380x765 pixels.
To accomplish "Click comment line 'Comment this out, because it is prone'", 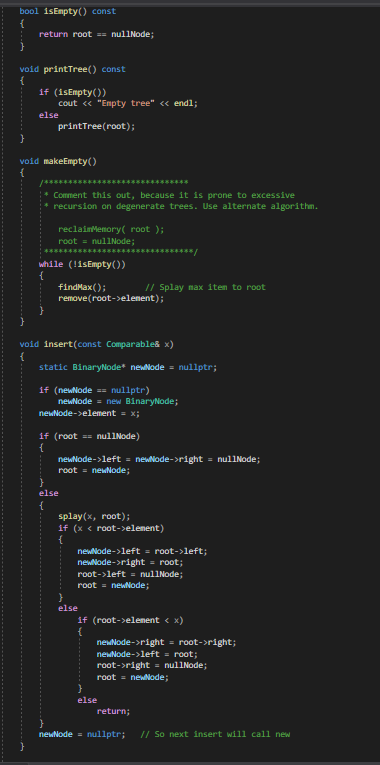I will [169, 195].
